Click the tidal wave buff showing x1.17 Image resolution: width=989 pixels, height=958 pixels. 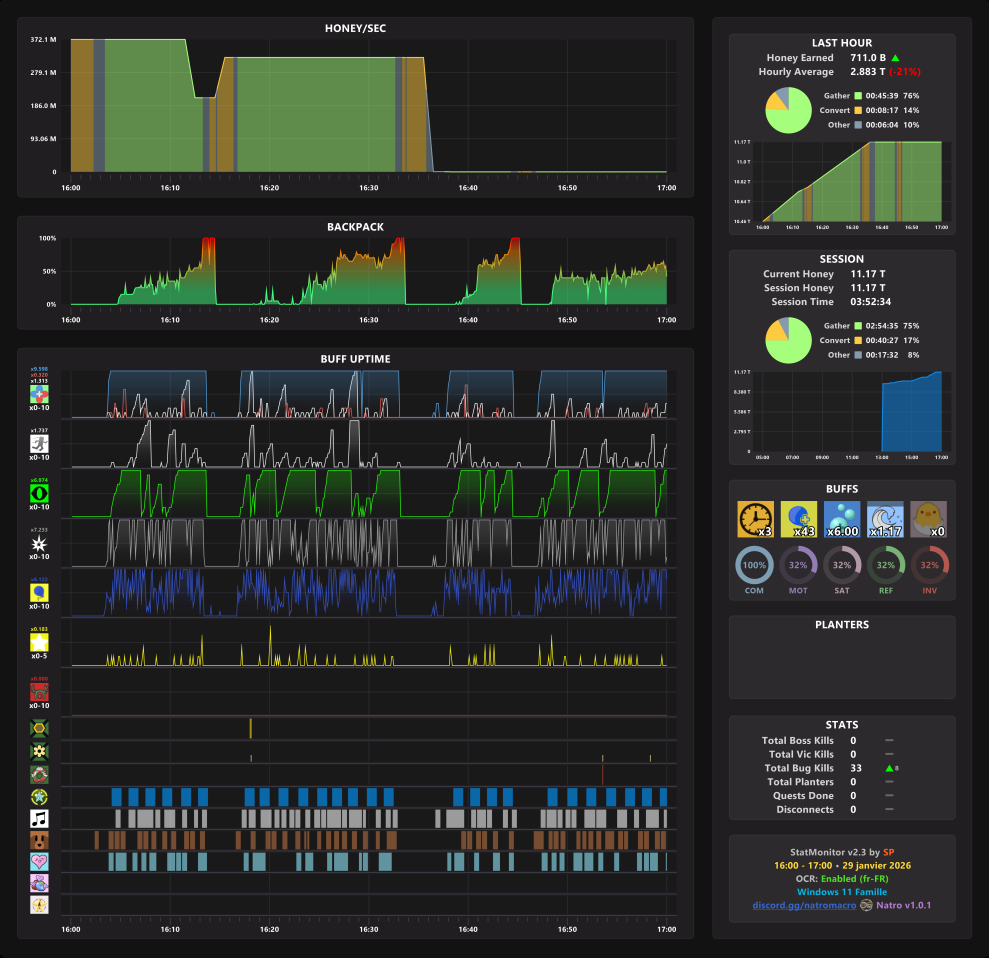click(x=885, y=519)
